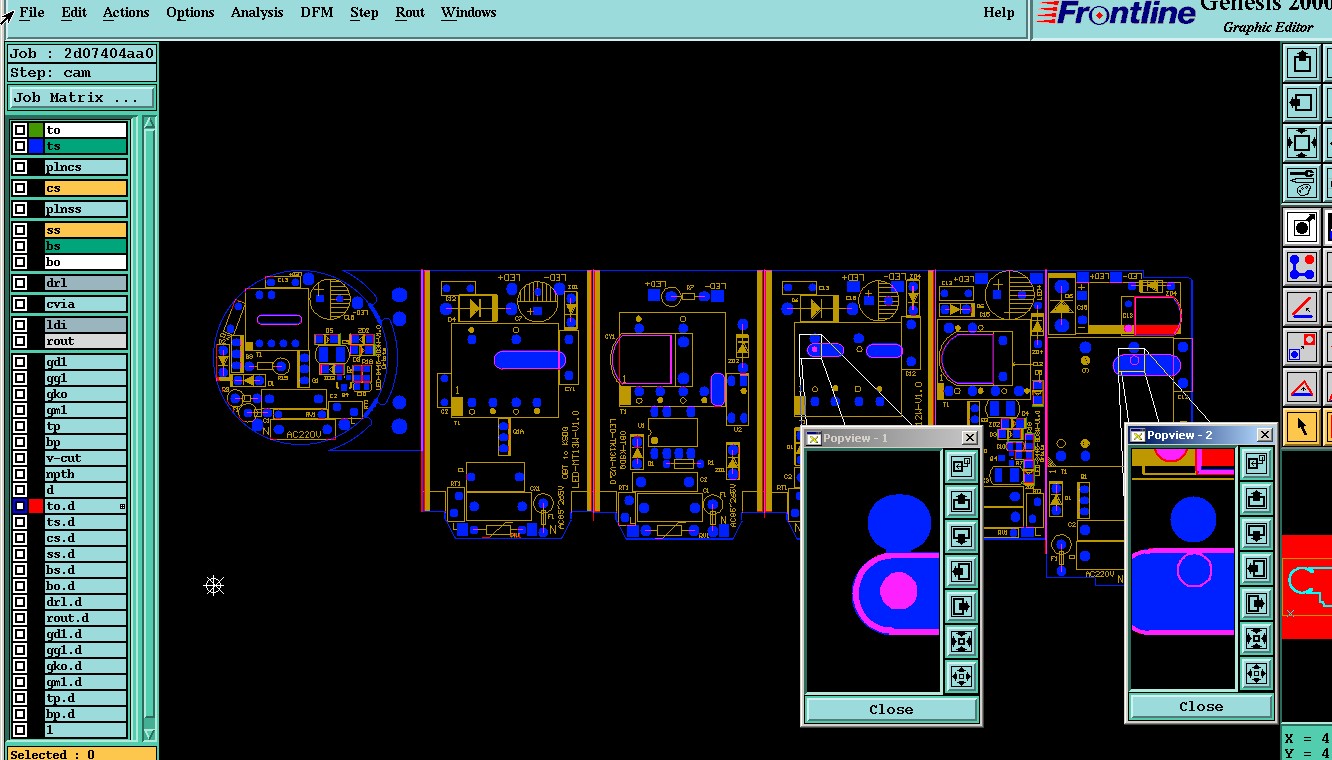Activate the arrow select pointer tool
This screenshot has height=760, width=1332.
point(1301,426)
